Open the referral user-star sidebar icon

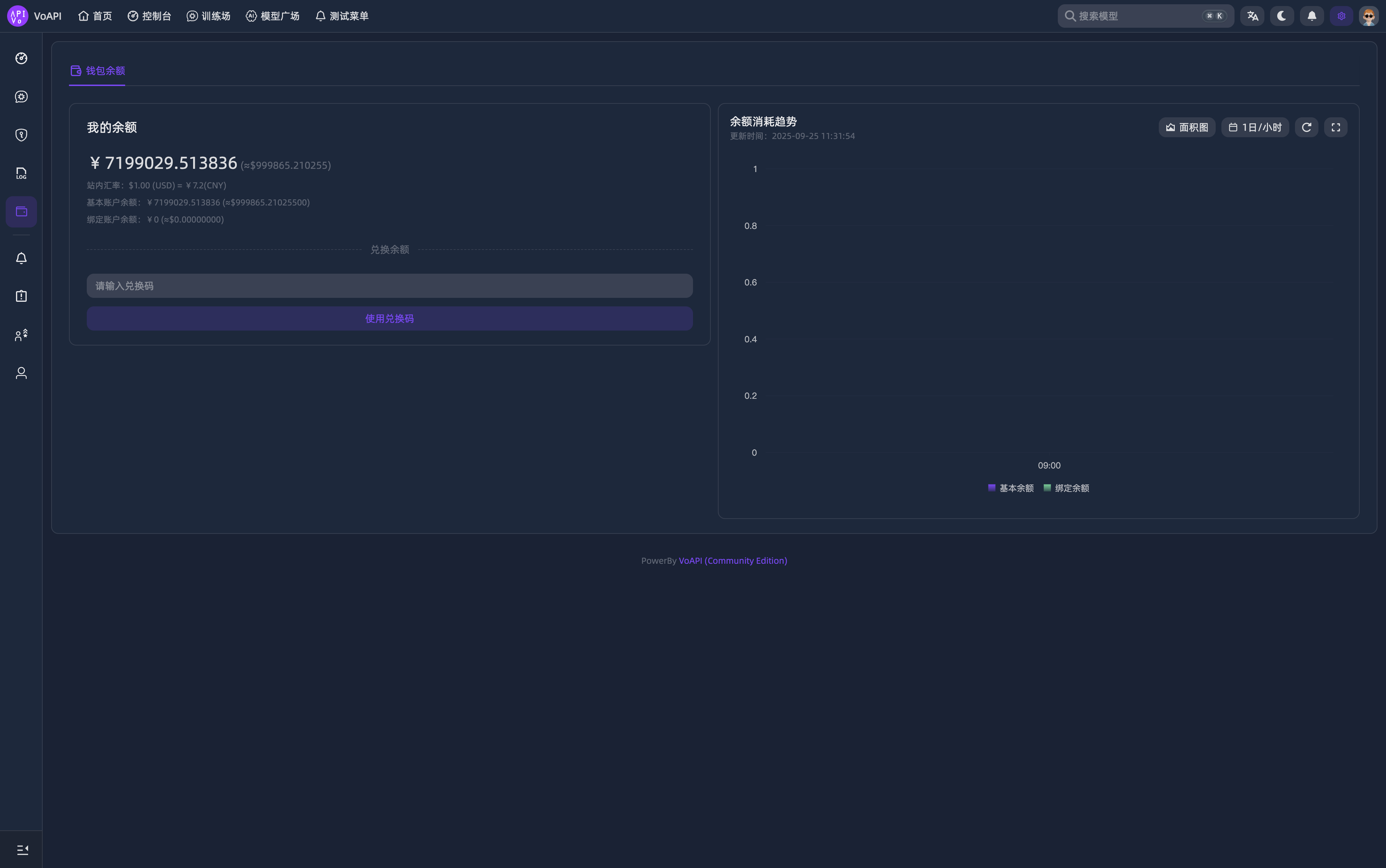point(21,335)
